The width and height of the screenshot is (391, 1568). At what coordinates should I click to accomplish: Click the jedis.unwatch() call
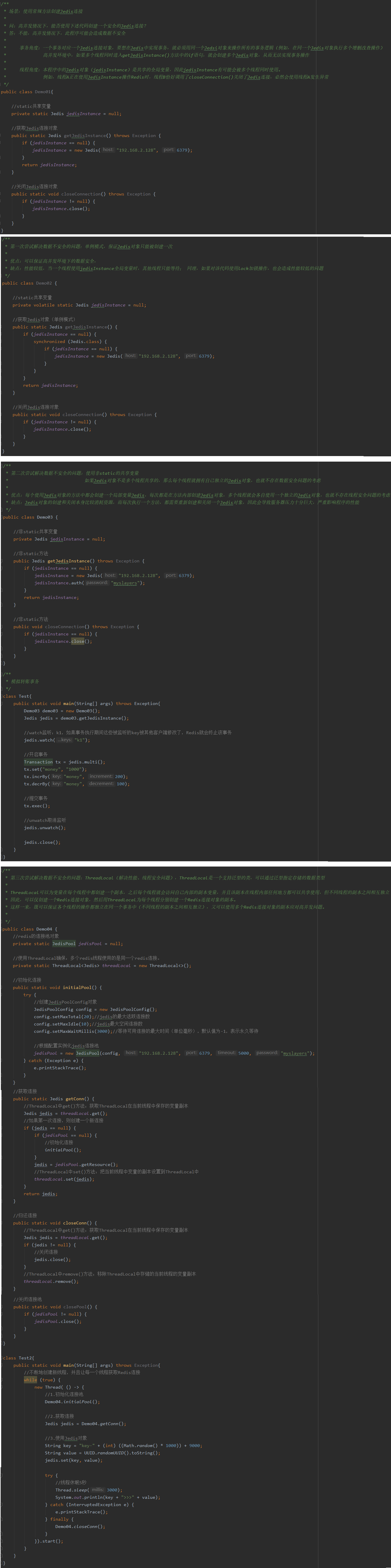point(44,827)
